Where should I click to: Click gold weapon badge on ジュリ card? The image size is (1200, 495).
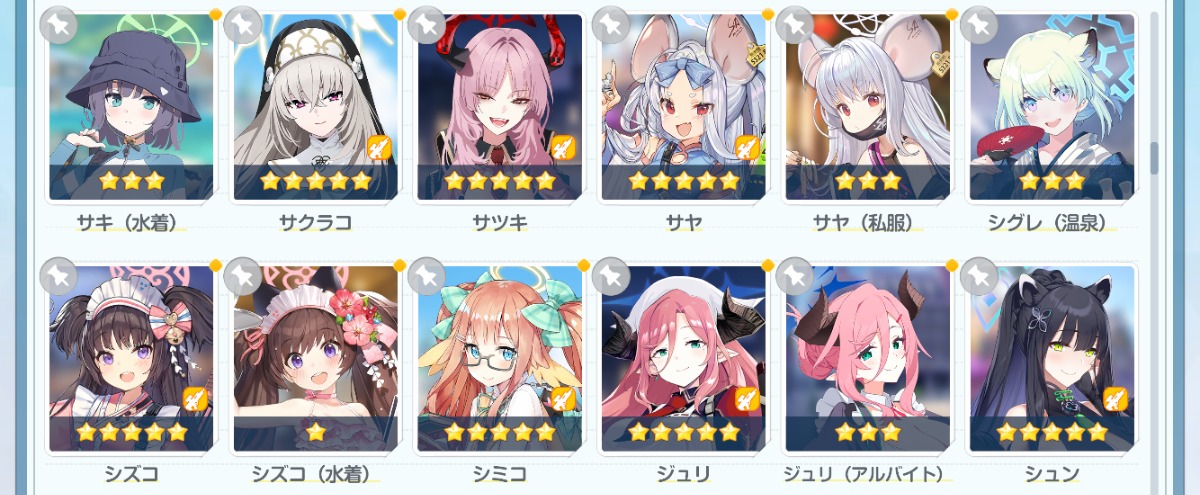click(748, 399)
